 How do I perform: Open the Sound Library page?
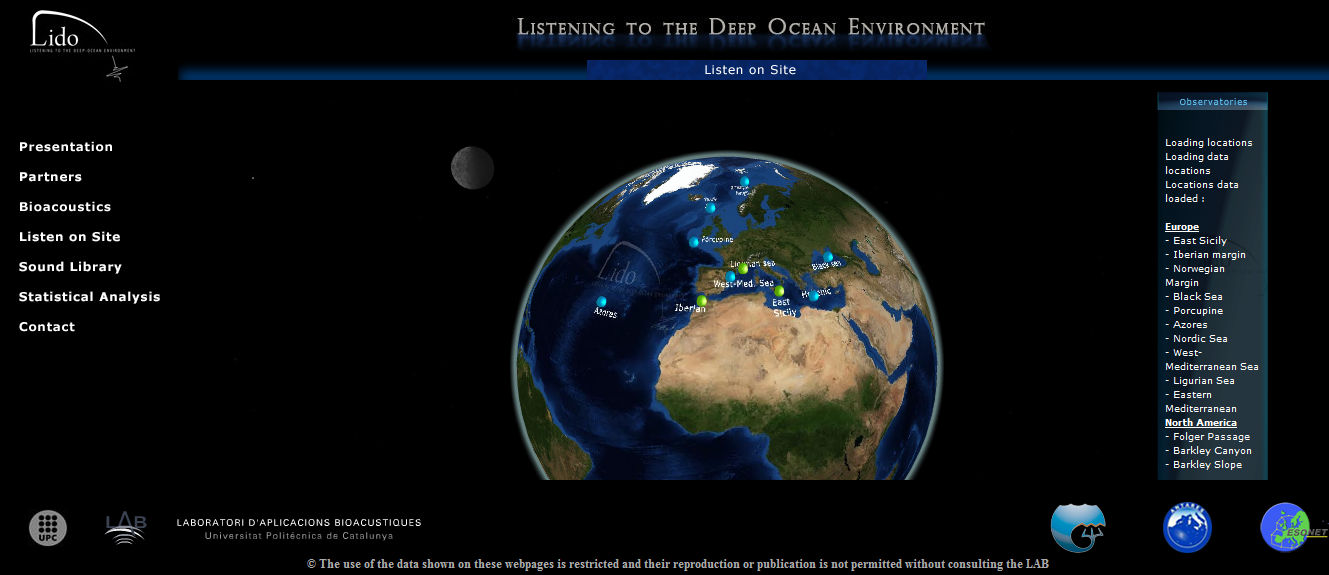(x=70, y=267)
